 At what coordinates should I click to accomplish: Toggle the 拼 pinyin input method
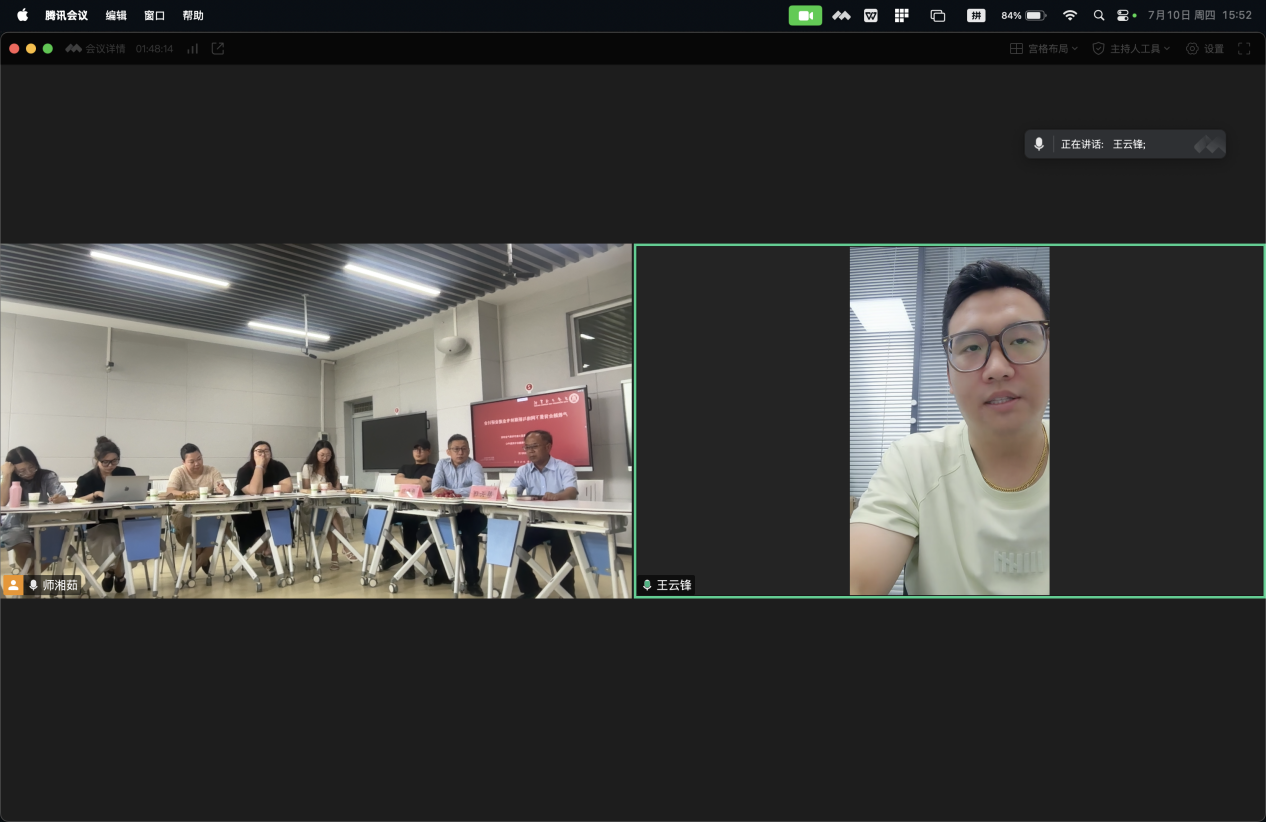(975, 15)
